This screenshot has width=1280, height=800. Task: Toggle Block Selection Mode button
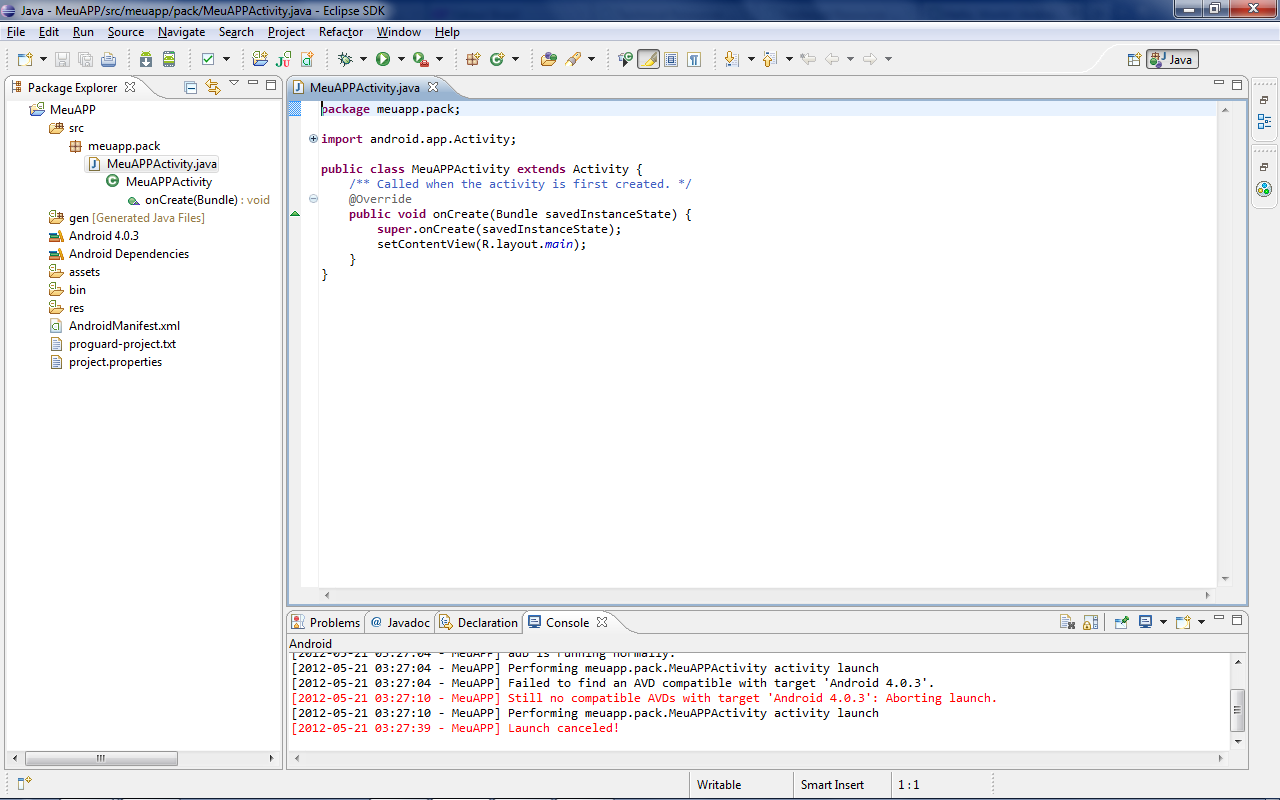pos(671,59)
